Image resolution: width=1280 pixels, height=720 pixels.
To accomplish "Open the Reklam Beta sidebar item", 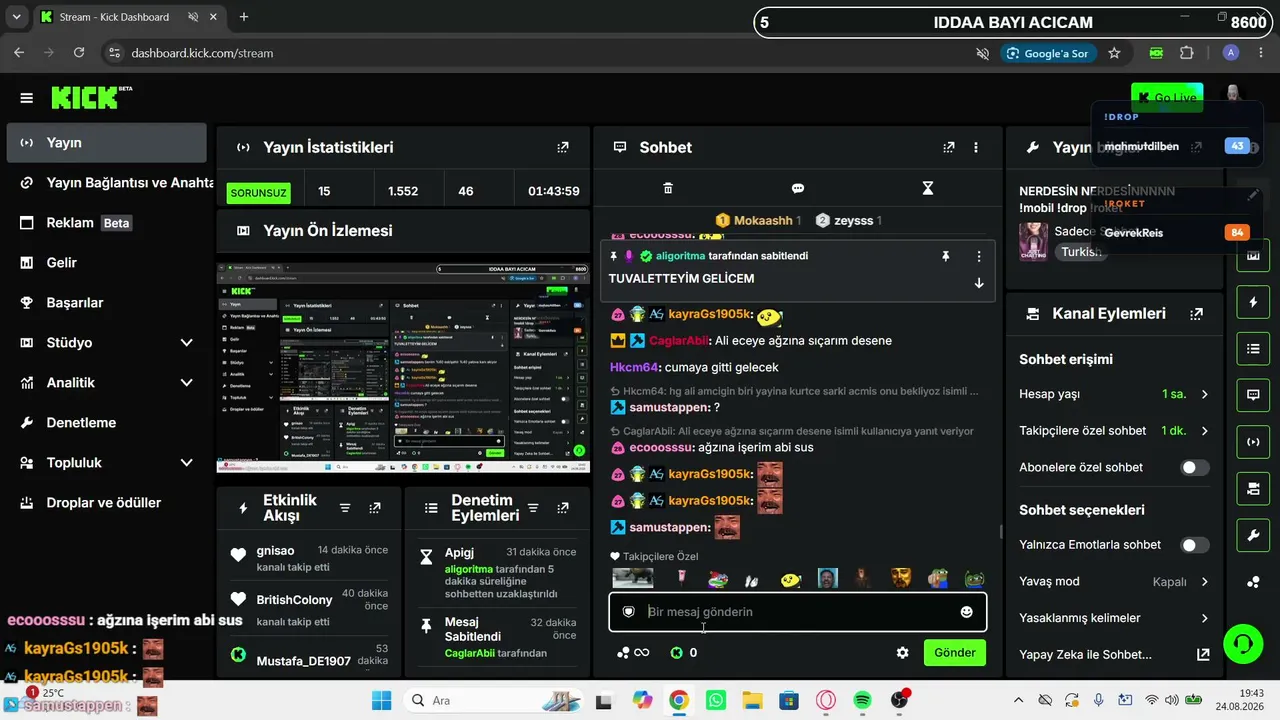I will pyautogui.click(x=106, y=223).
